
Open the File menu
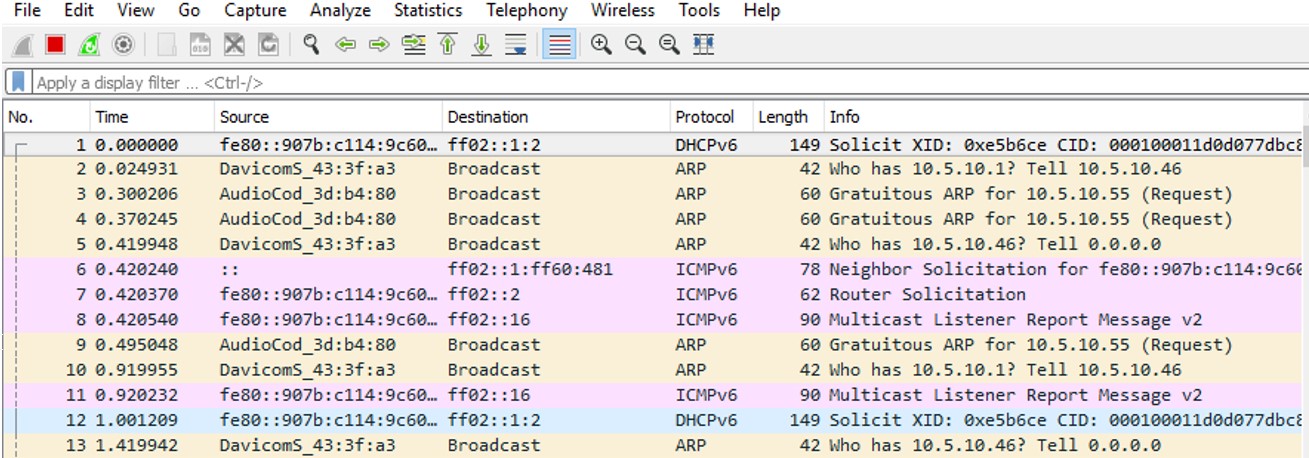point(27,11)
